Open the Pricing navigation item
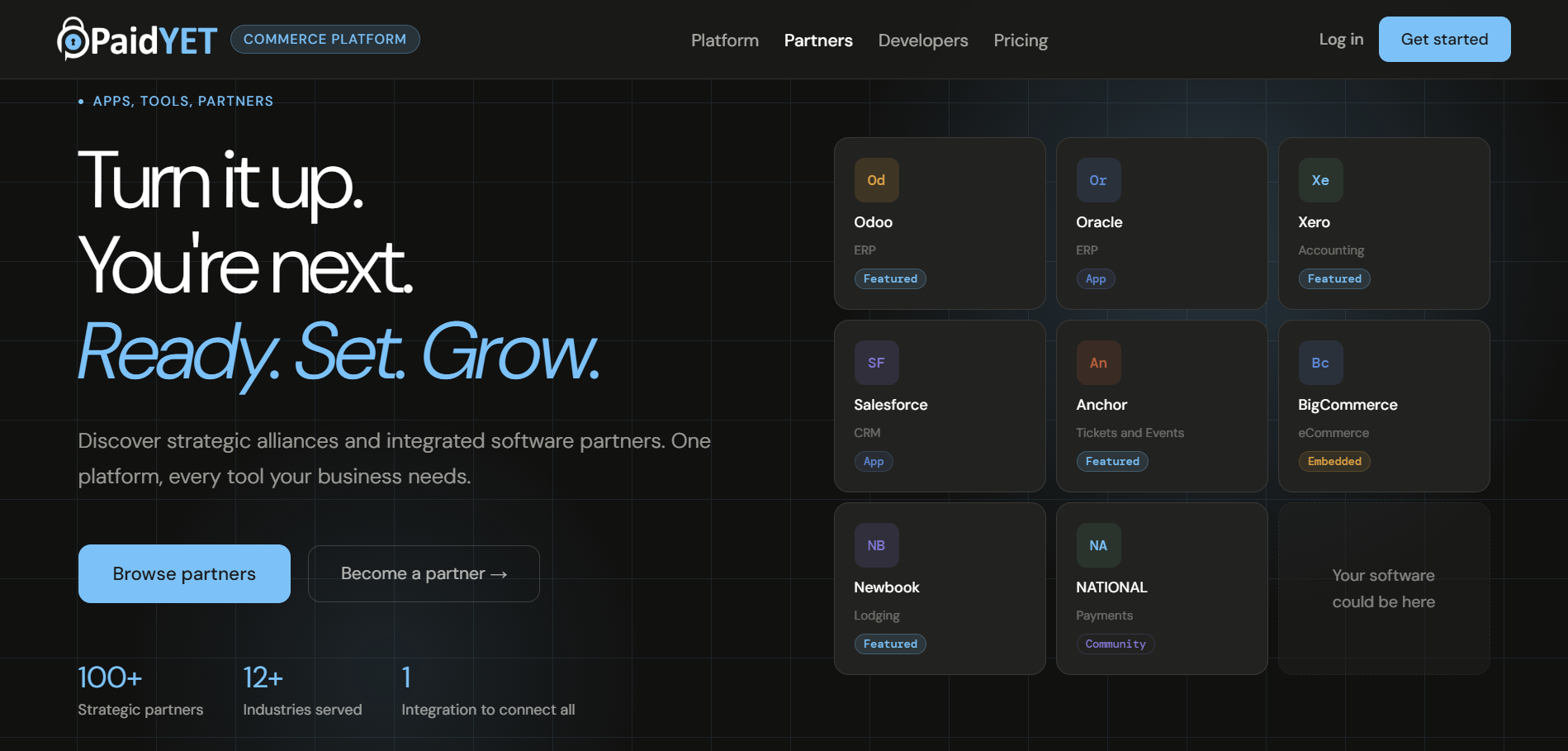The width and height of the screenshot is (1568, 751). pos(1021,40)
